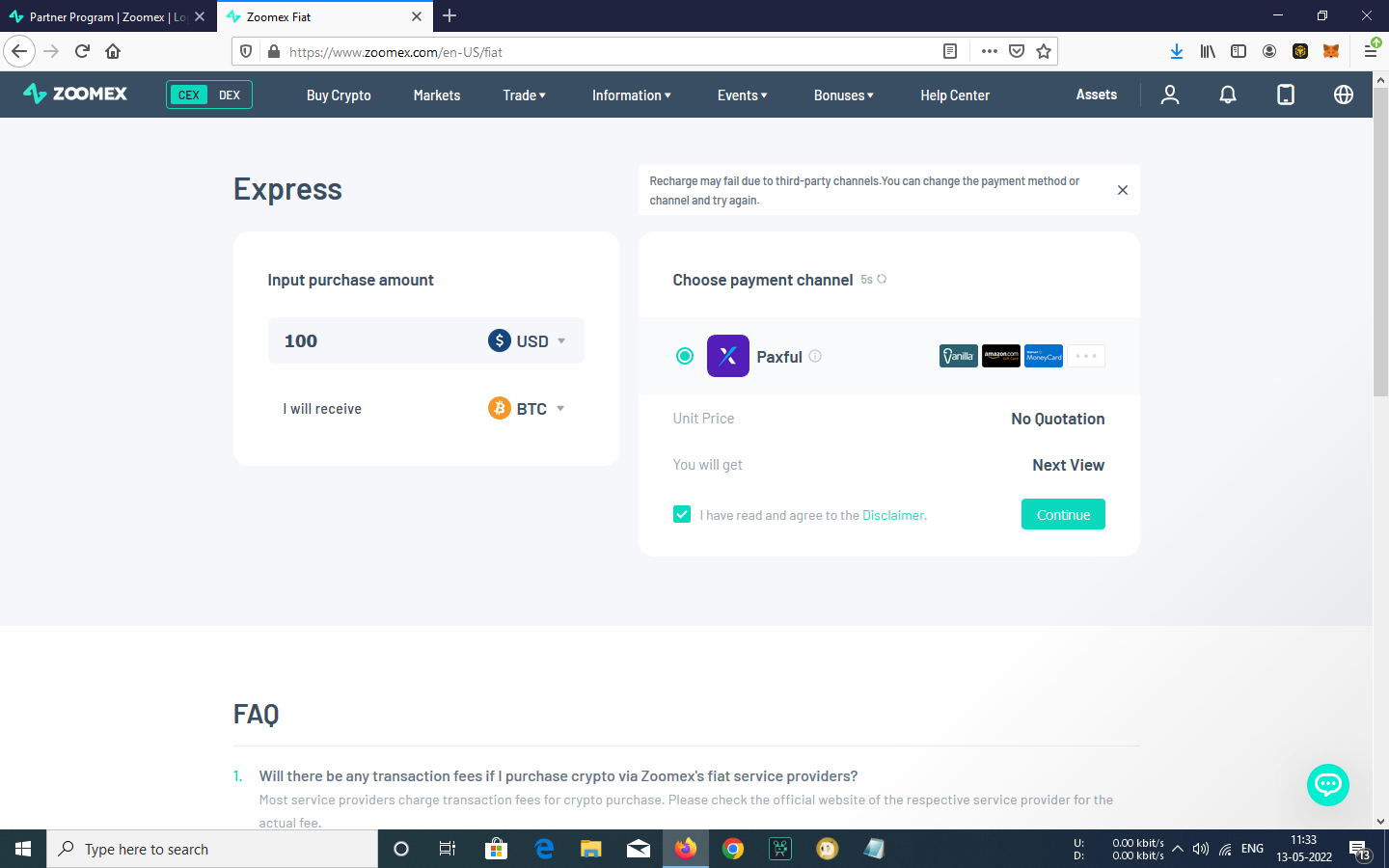
Task: Open Chrome from the taskbar
Action: [x=733, y=849]
